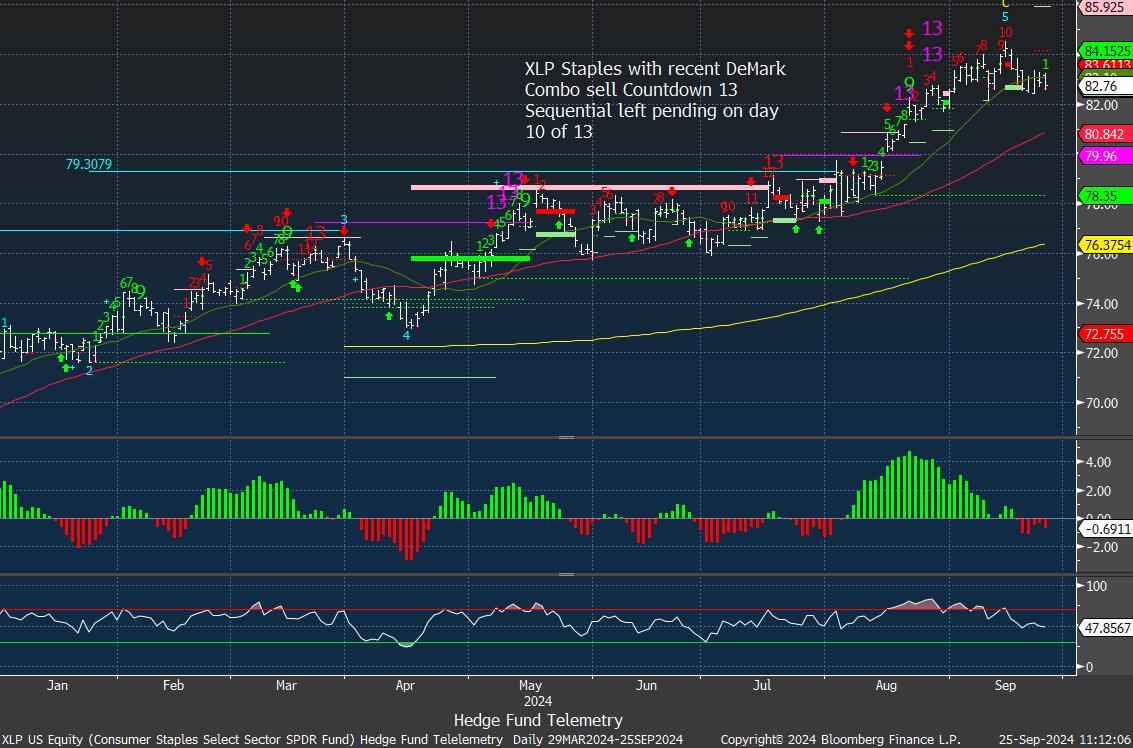This screenshot has width=1133, height=748.
Task: Click the cyan wave 4 label at April low
Action: (x=407, y=335)
